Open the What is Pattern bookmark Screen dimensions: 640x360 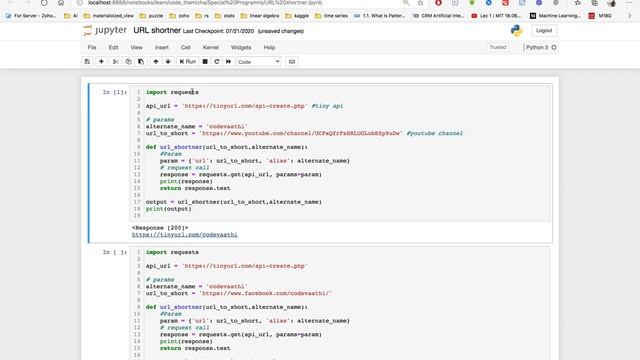click(x=380, y=16)
